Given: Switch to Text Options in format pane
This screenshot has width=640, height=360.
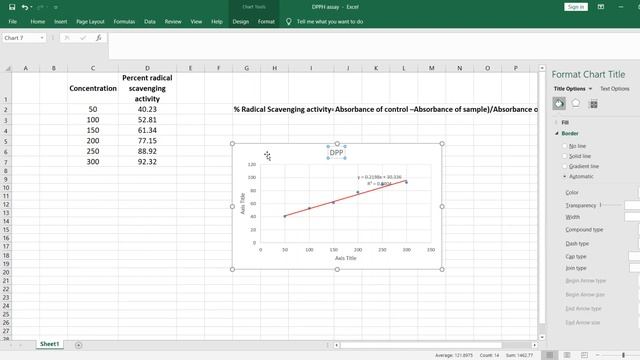Looking at the screenshot, I should [614, 89].
